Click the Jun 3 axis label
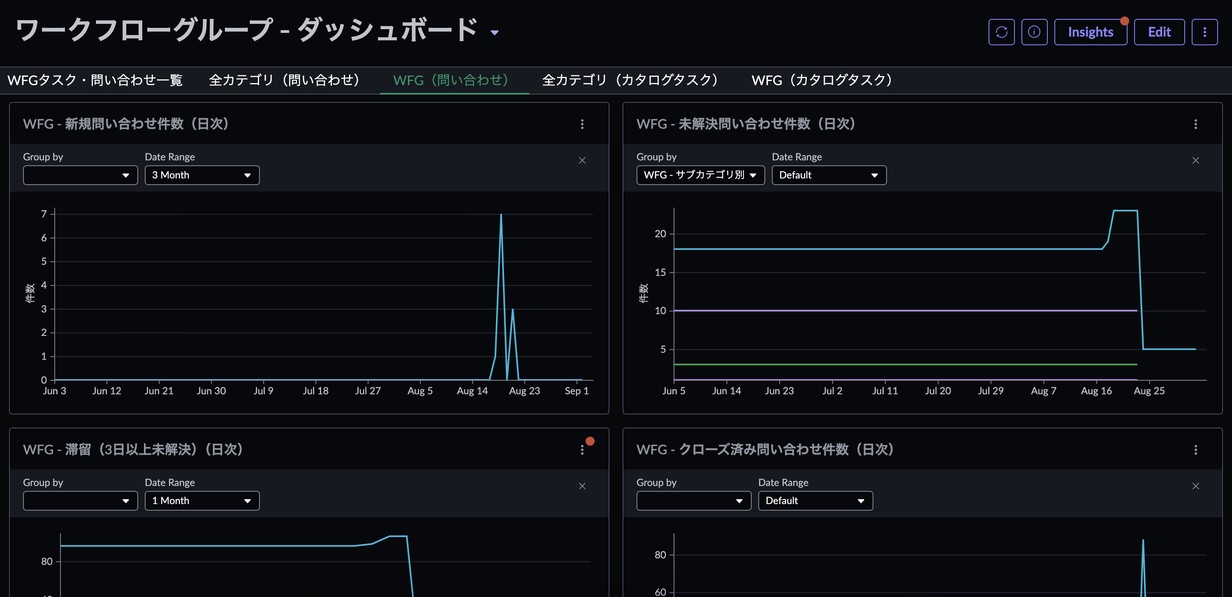The image size is (1232, 597). click(x=55, y=391)
